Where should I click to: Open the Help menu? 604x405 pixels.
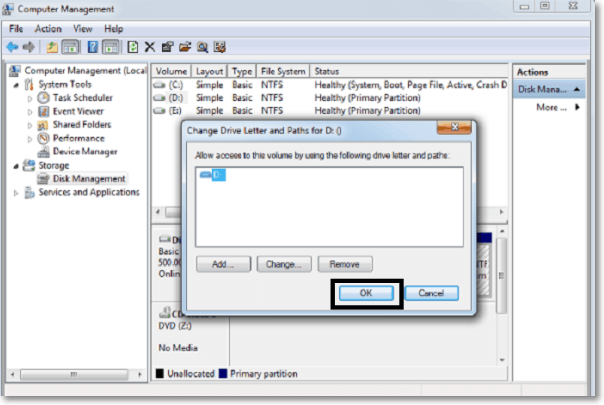(114, 29)
